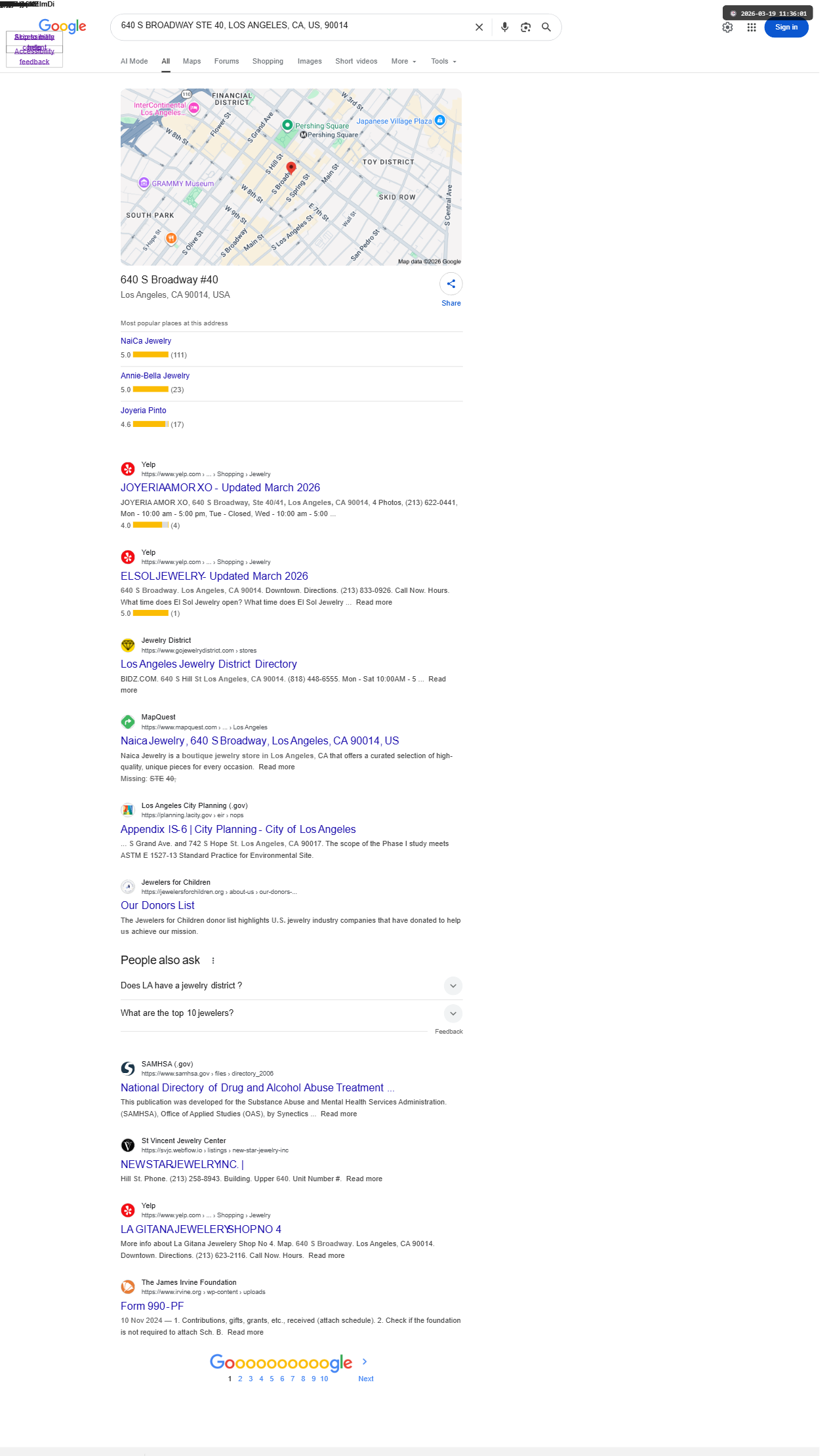Click the GRAMMY Museum marker on map
The image size is (829, 1456).
tap(144, 183)
